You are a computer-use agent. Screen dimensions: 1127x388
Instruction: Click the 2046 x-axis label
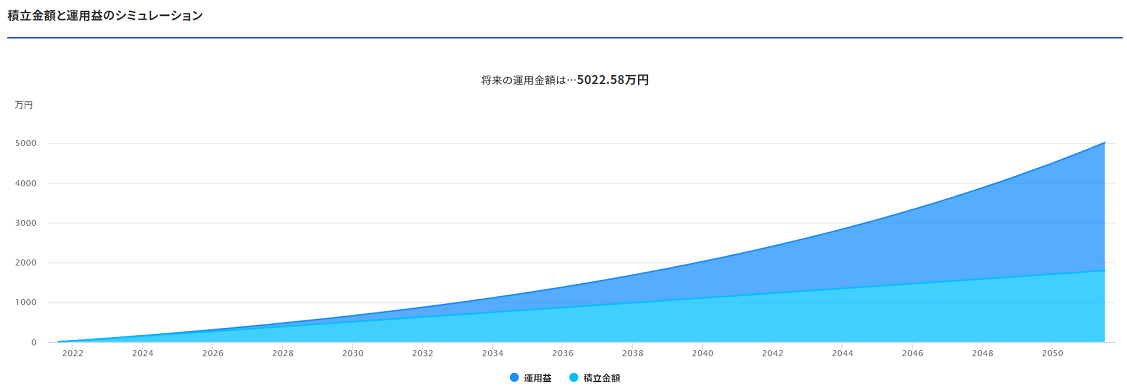[912, 354]
